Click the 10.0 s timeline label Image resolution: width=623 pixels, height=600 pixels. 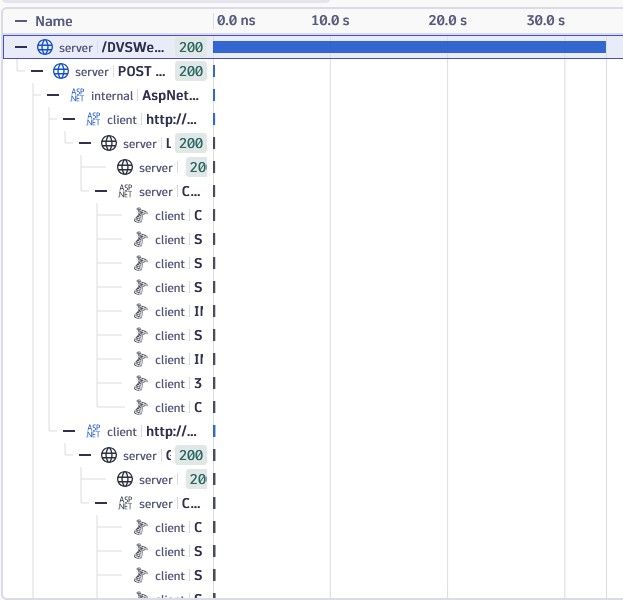click(330, 20)
